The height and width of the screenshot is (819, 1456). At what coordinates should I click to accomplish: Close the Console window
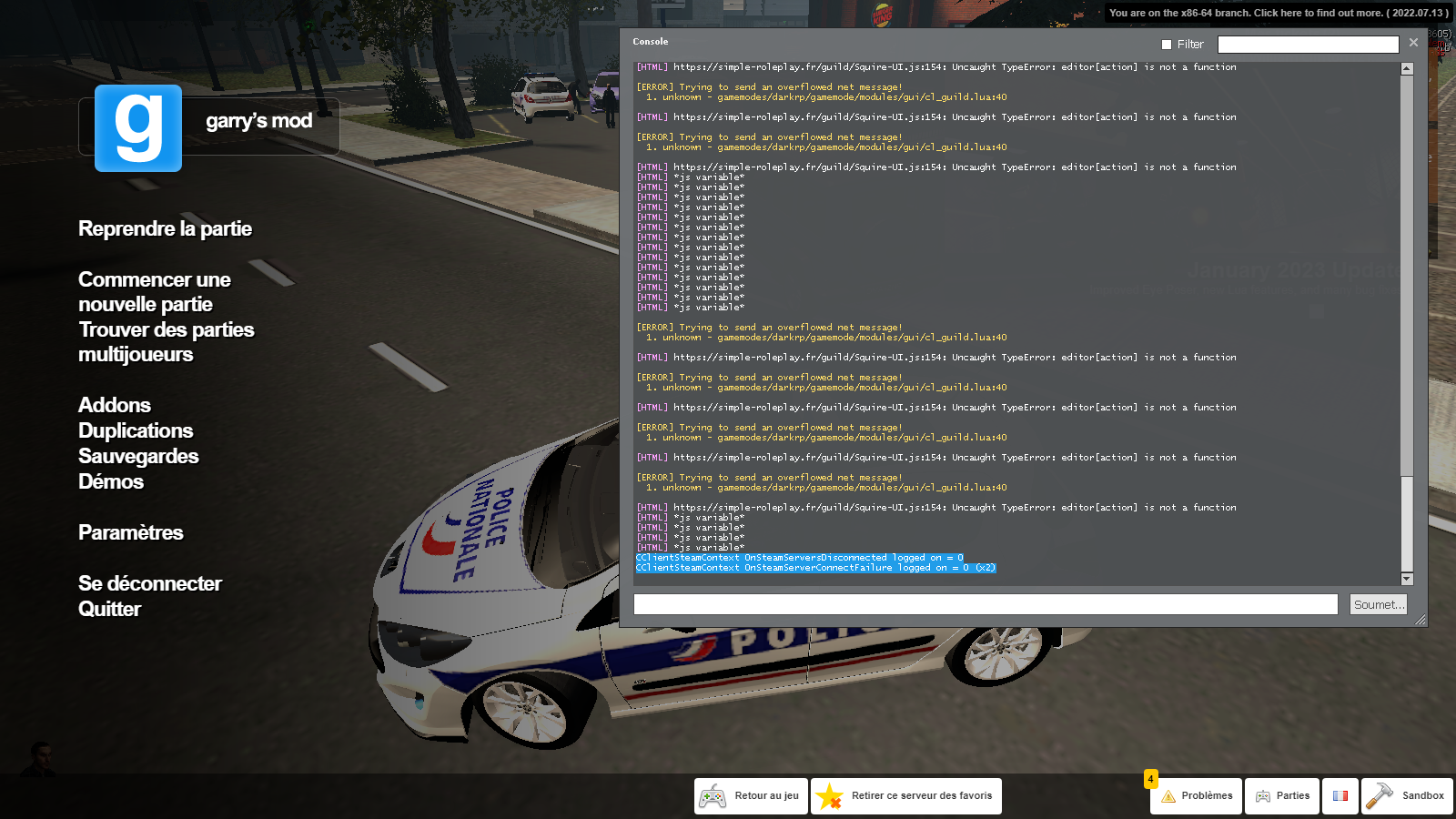(x=1413, y=43)
